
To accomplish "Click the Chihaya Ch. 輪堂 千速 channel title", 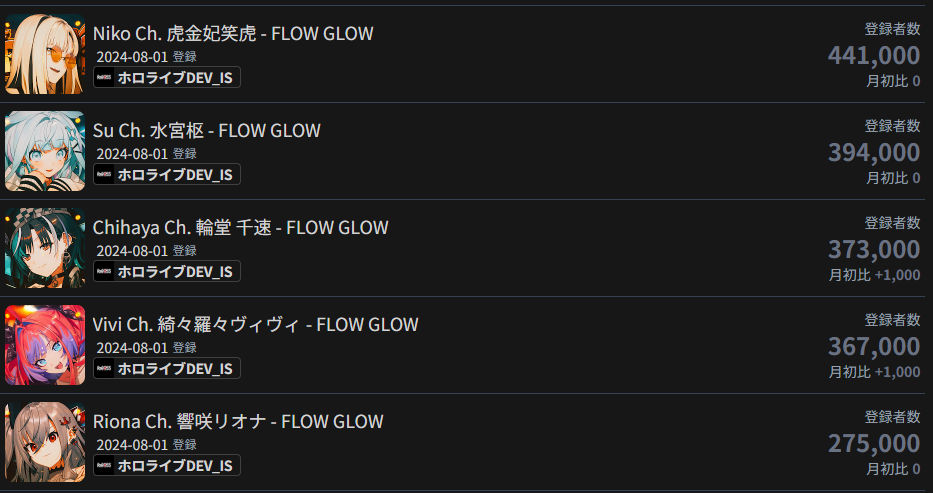I will pos(240,227).
